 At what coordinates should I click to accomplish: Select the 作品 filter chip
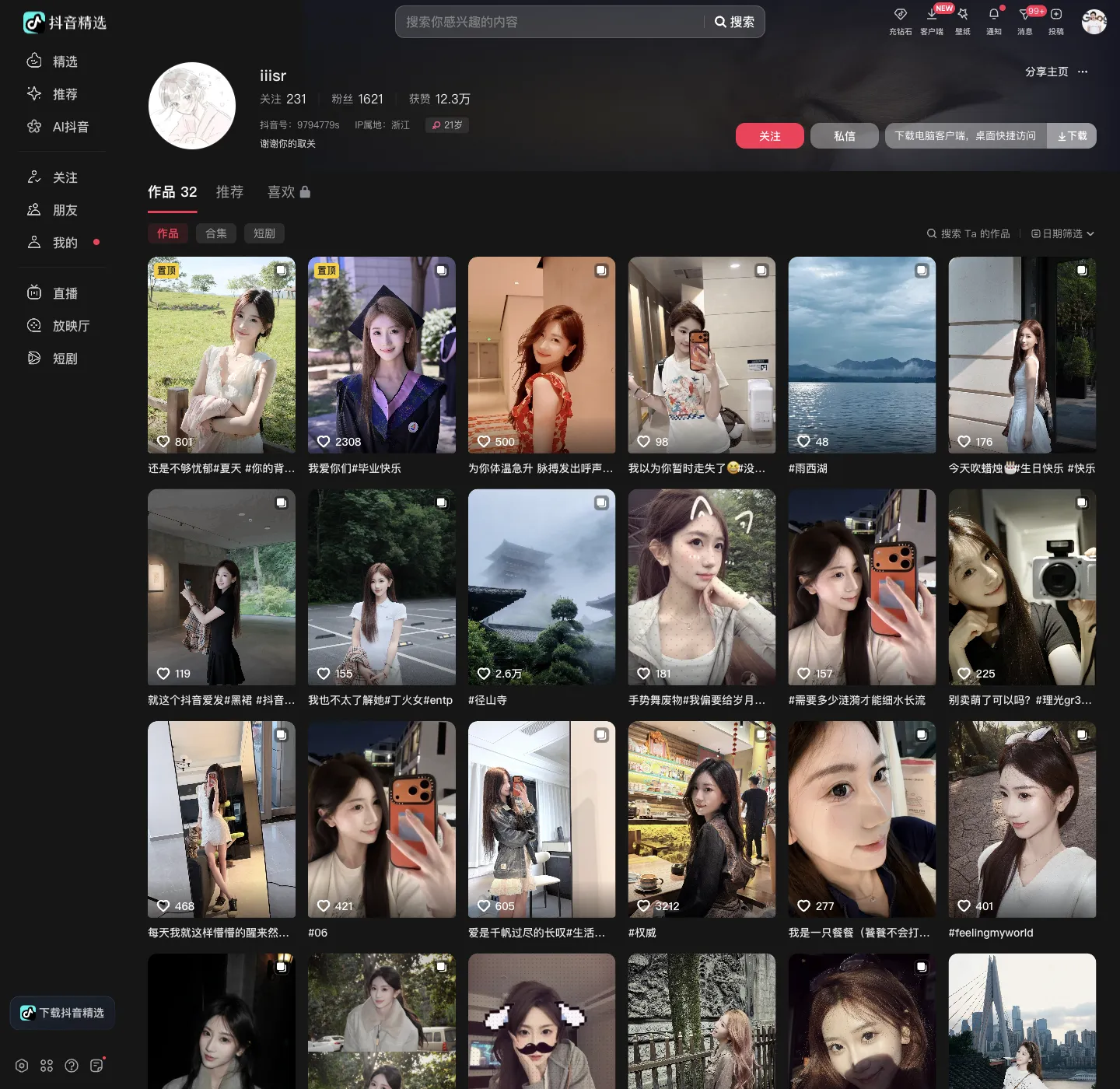168,233
